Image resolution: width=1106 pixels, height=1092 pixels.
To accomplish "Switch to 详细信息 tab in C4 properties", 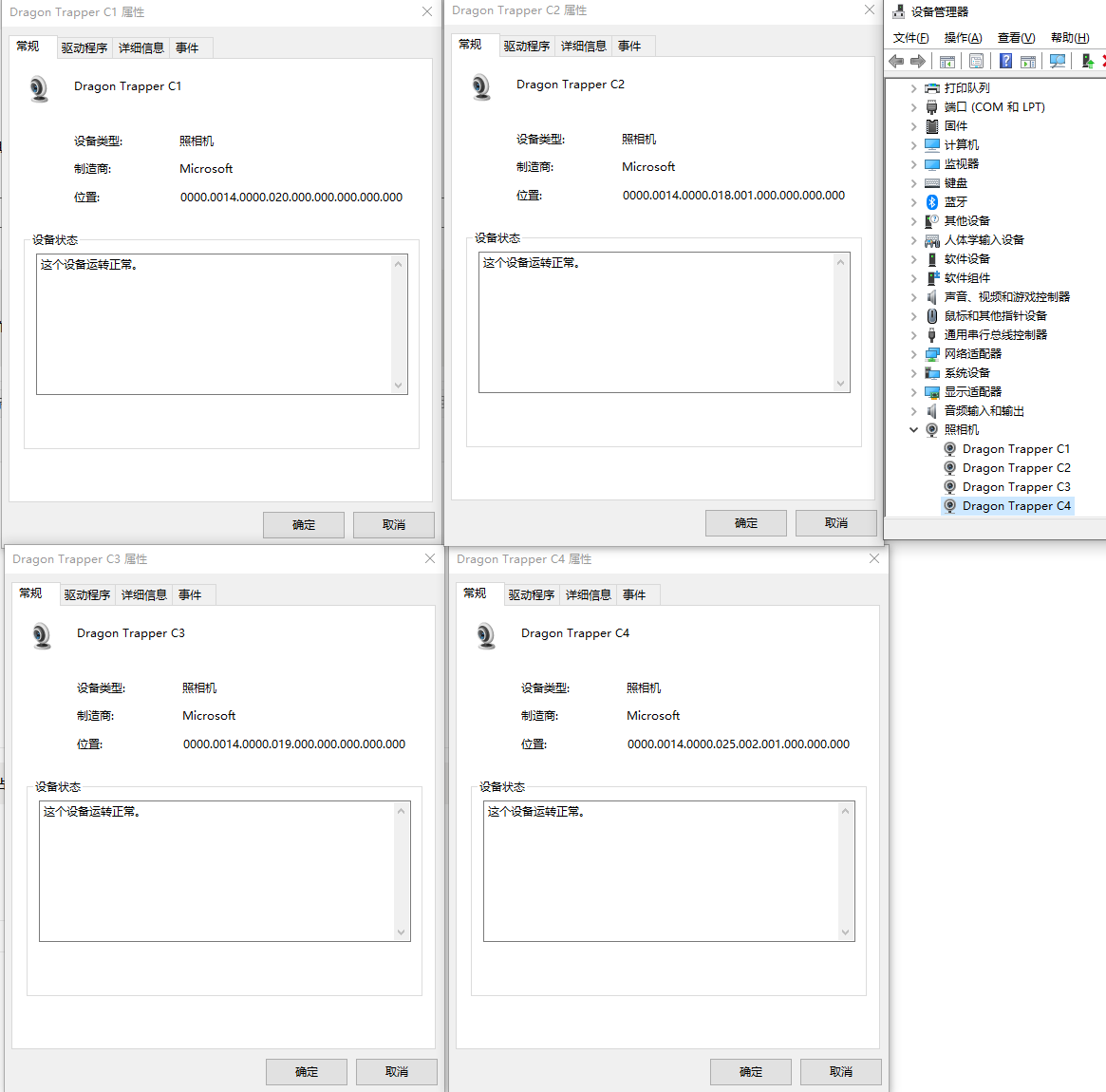I will coord(589,594).
